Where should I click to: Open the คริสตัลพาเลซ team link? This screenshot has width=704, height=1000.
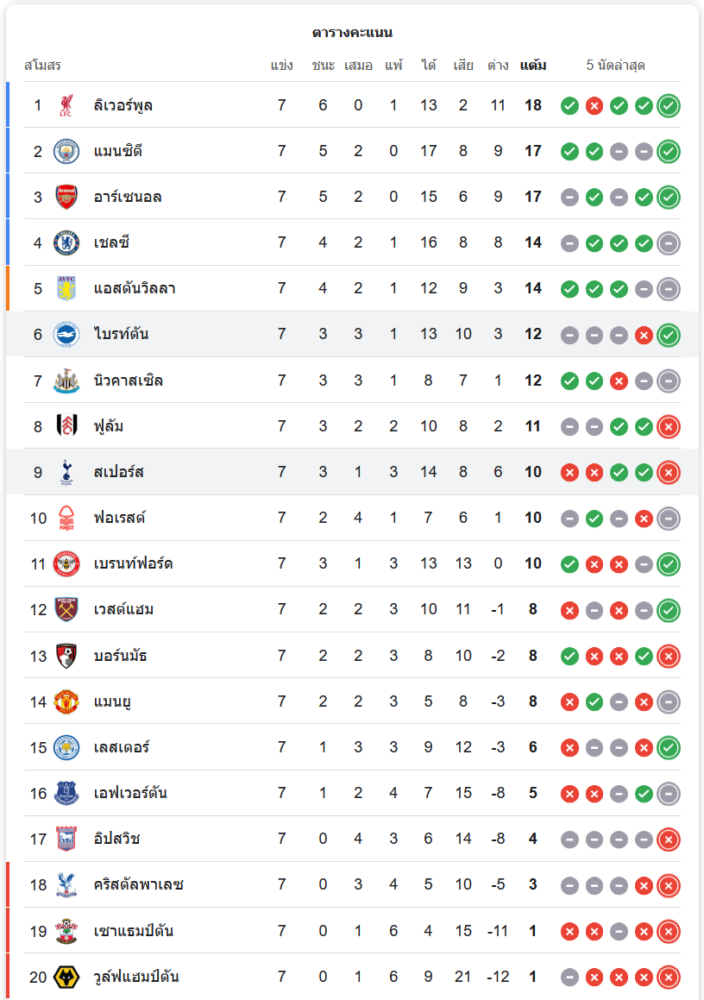[x=138, y=885]
